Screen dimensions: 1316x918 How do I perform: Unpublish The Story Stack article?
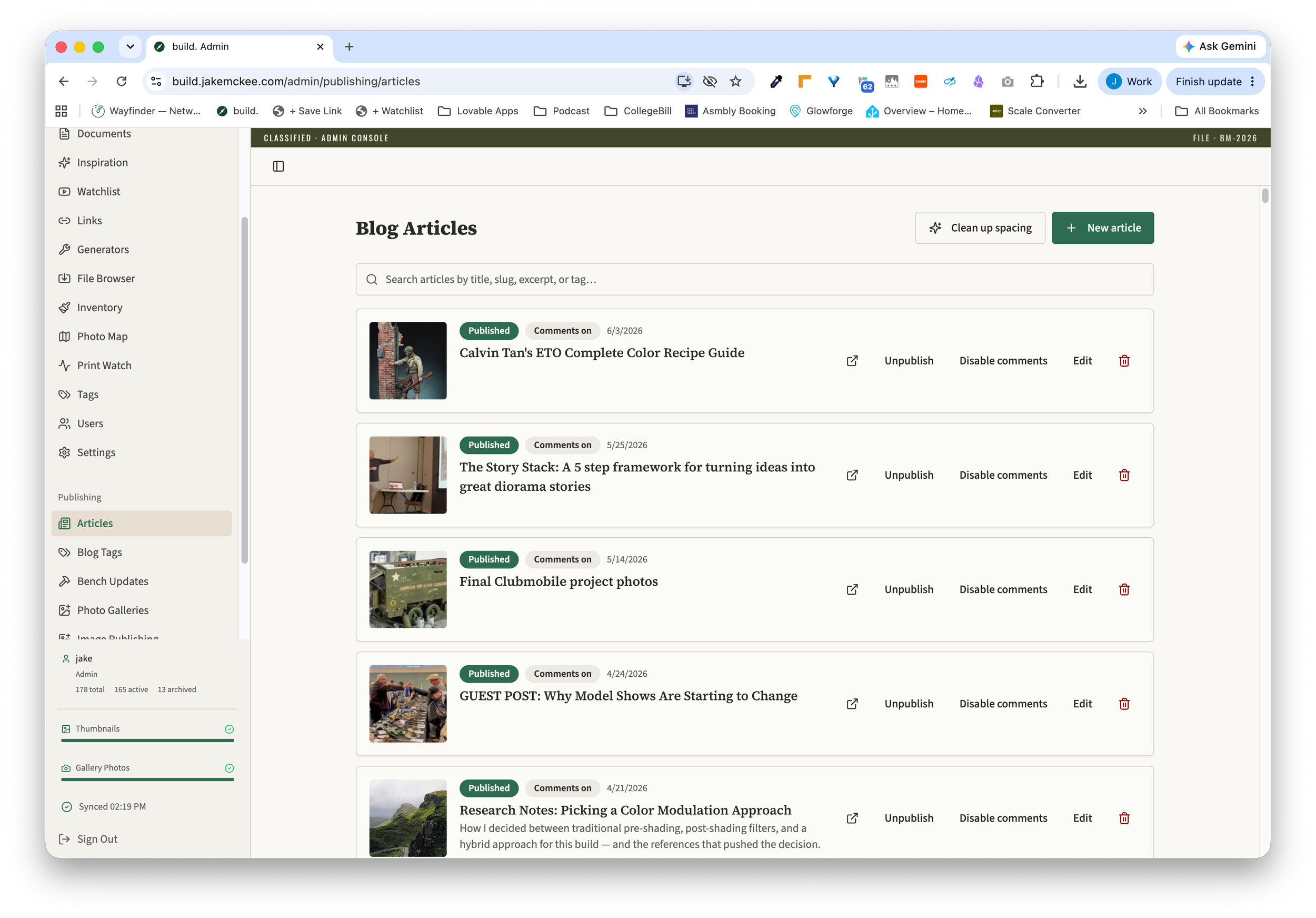(909, 475)
